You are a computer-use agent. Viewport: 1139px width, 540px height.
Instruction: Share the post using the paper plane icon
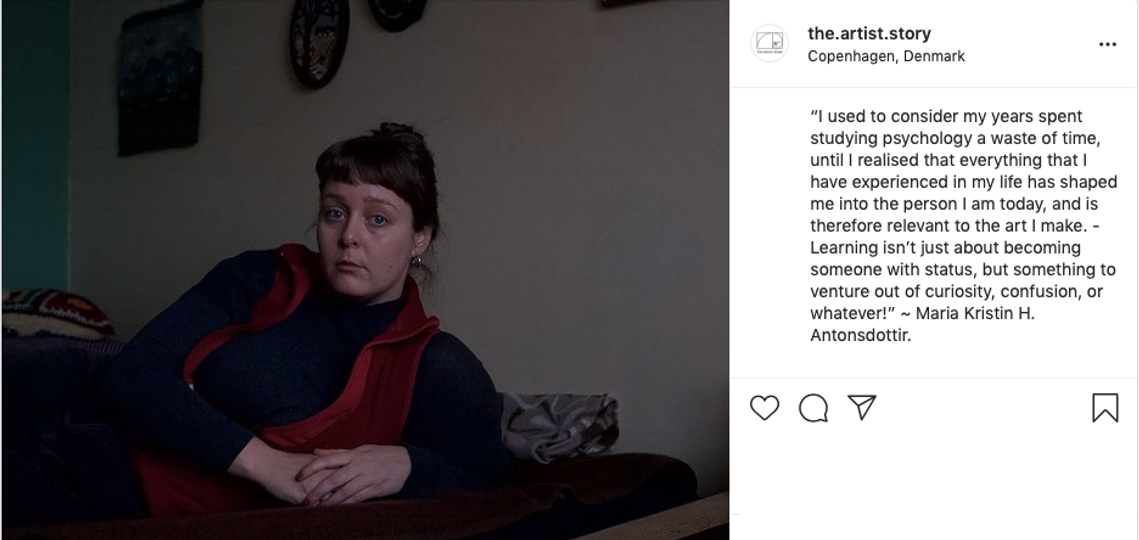pos(862,407)
